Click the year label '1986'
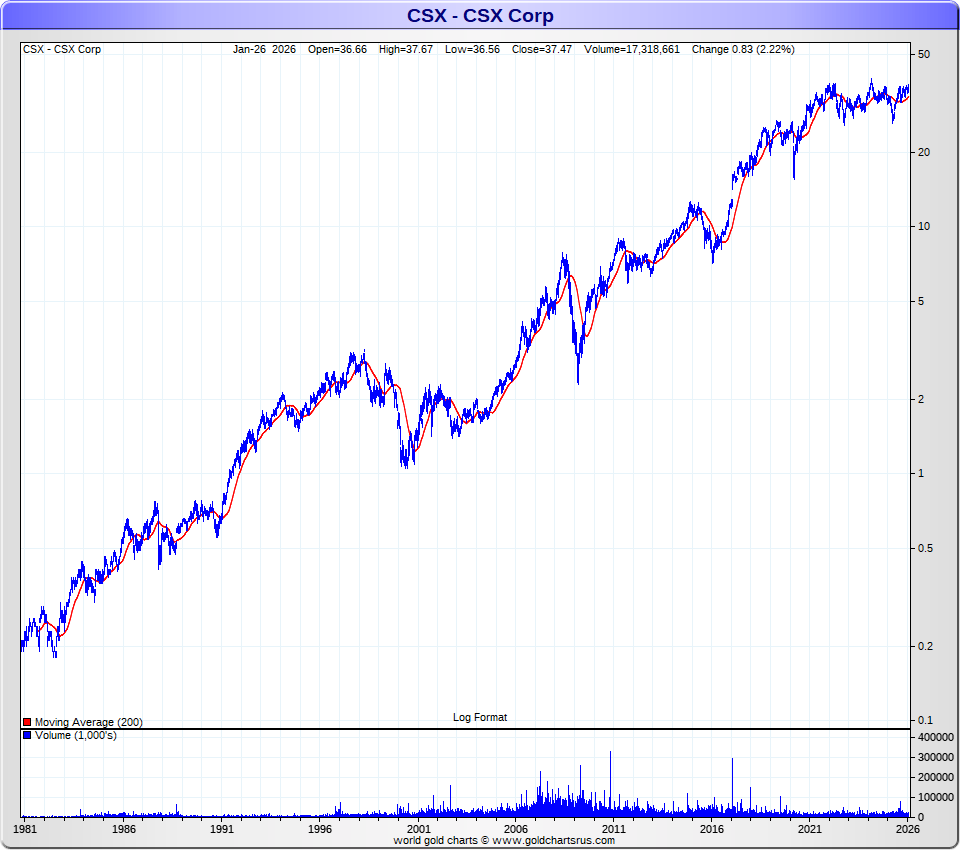960x850 pixels. point(124,829)
